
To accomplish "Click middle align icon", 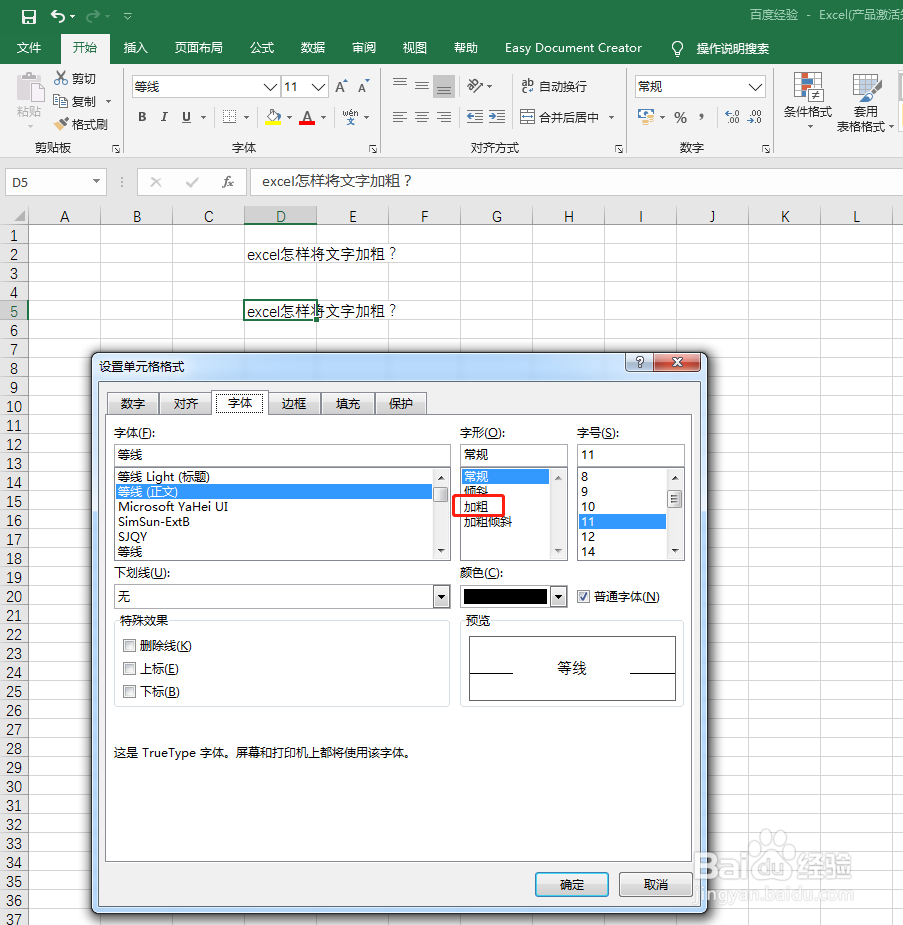I will tap(422, 86).
